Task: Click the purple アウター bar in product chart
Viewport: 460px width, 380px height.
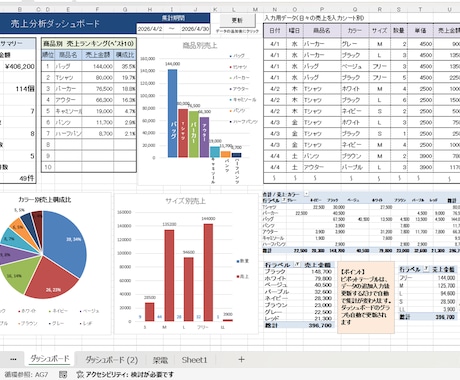Action: [204, 137]
